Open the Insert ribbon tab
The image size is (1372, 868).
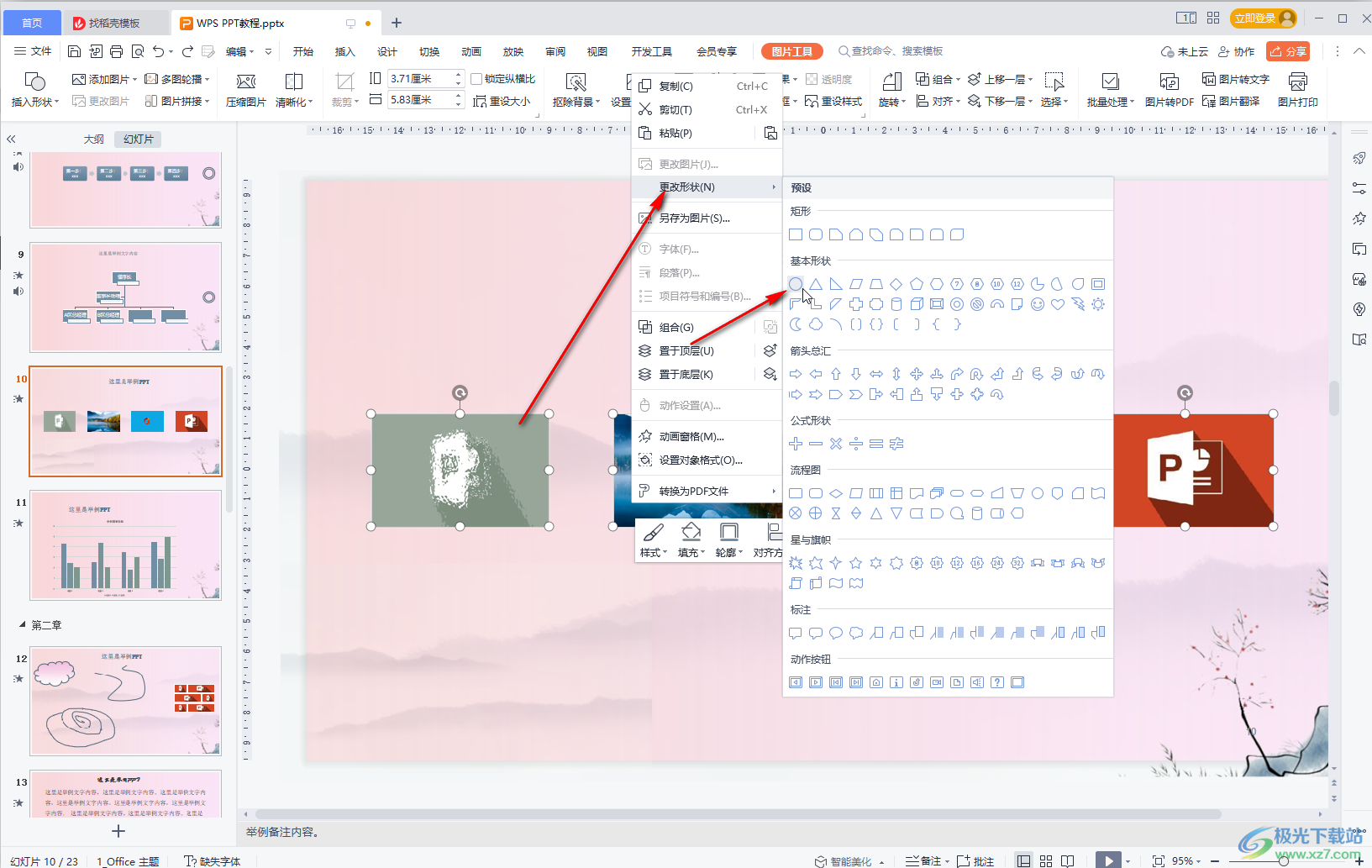(345, 51)
